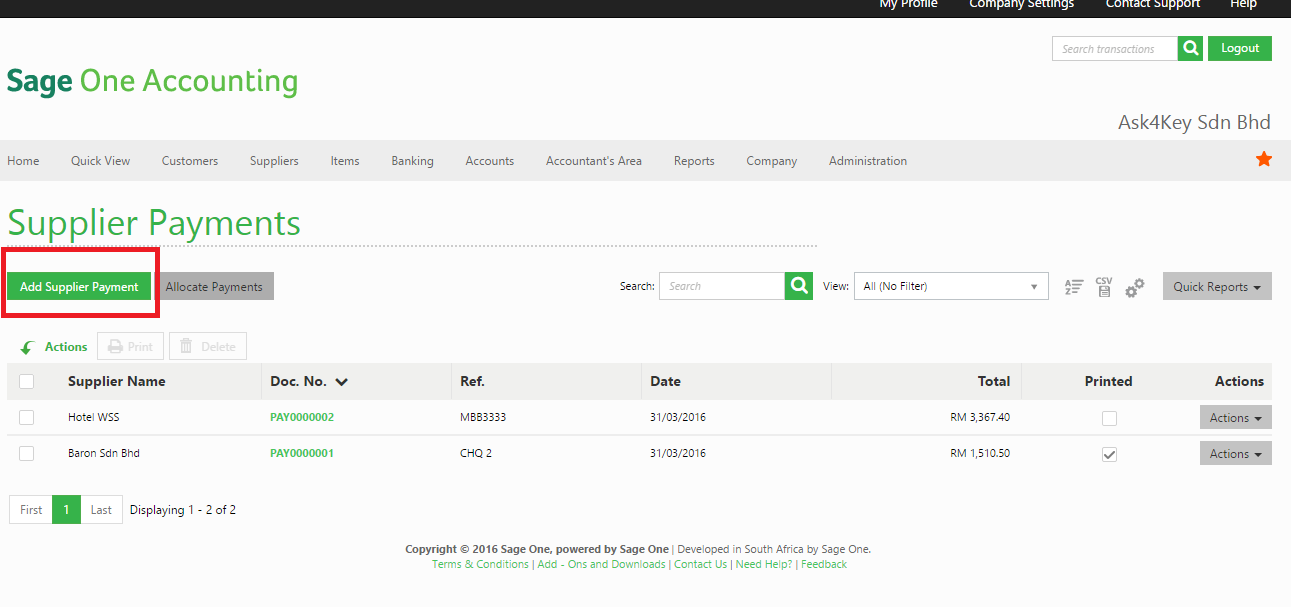Viewport: 1291px width, 607px height.
Task: Sort by the Ref. column header
Action: (472, 381)
